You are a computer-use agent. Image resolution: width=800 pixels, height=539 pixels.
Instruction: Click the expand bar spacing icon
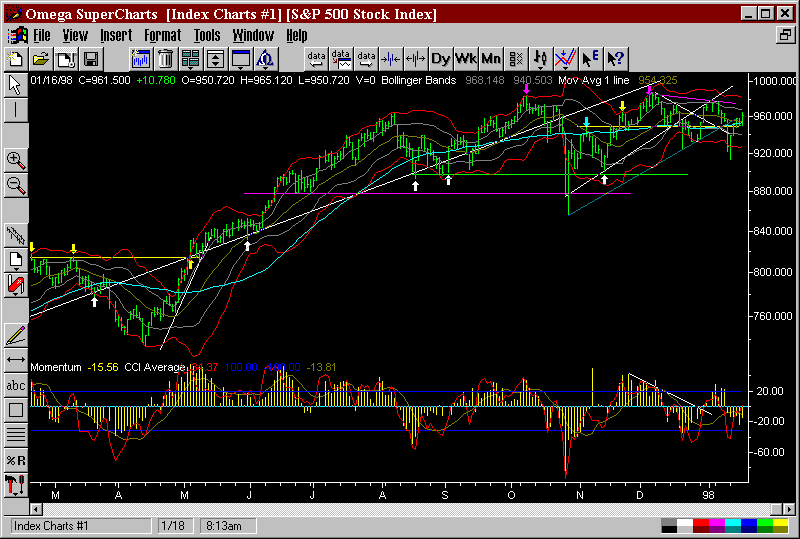[x=416, y=59]
